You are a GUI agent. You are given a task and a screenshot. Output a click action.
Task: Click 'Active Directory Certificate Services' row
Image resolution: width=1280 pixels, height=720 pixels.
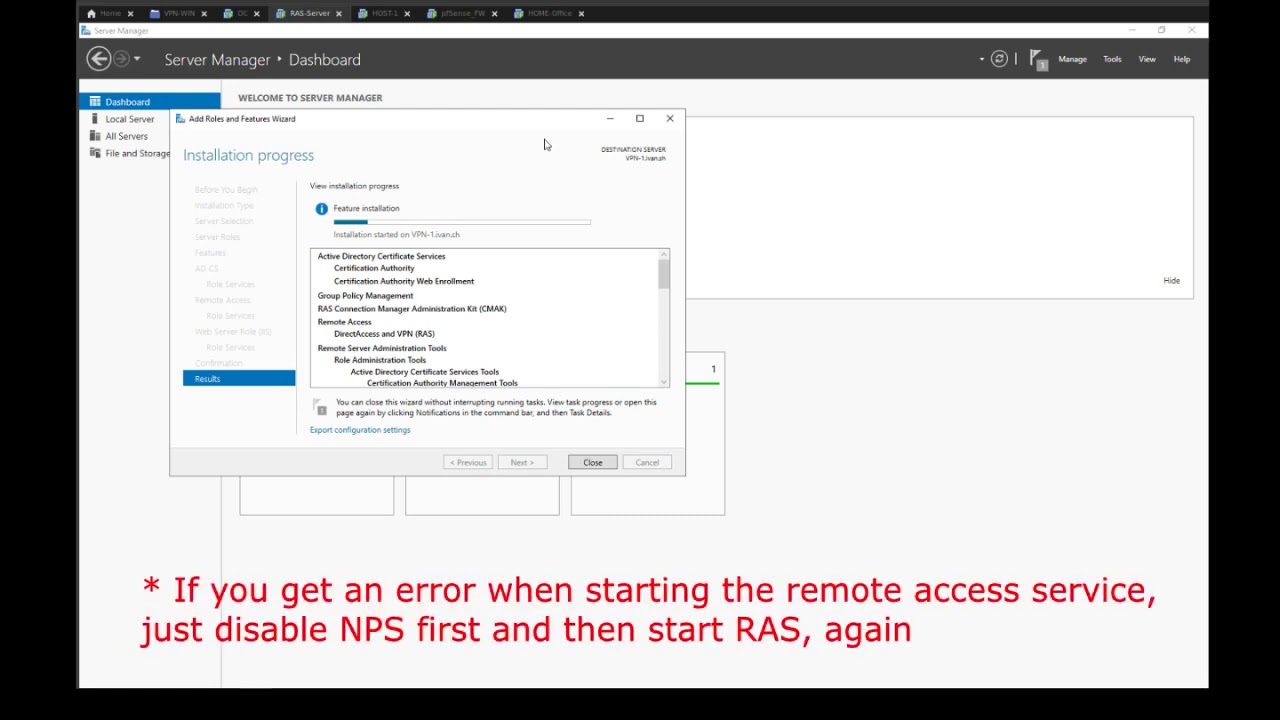click(381, 256)
